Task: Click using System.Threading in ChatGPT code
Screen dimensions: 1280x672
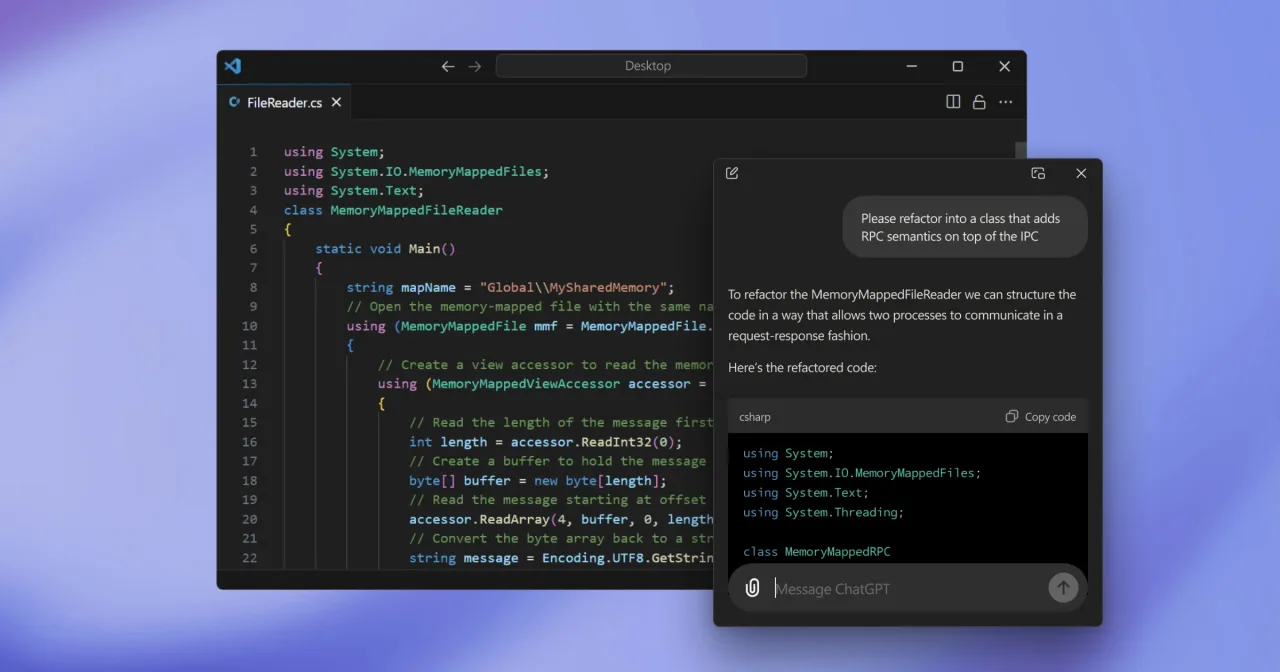Action: pos(823,512)
